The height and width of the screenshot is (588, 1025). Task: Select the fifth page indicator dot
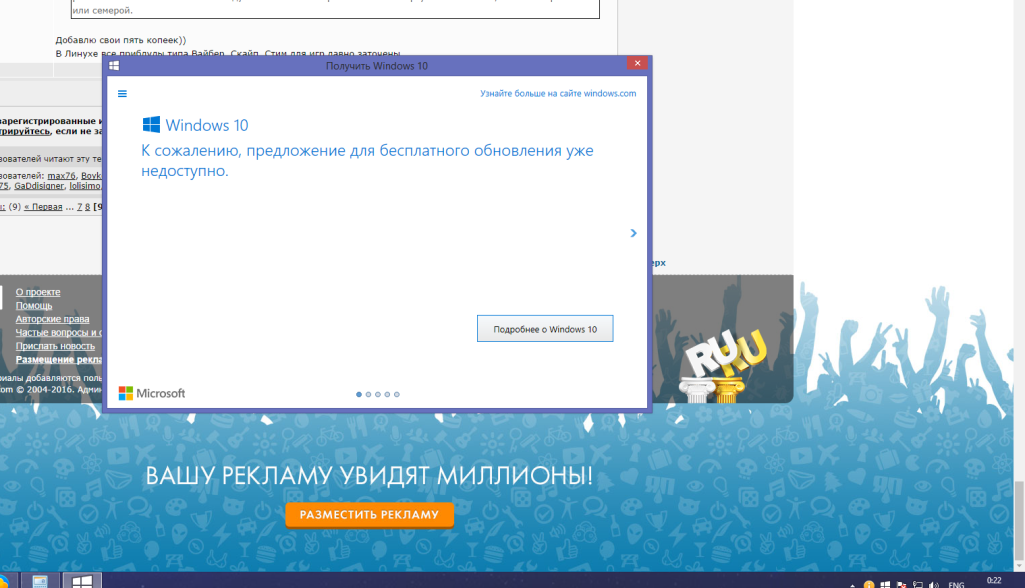[397, 394]
